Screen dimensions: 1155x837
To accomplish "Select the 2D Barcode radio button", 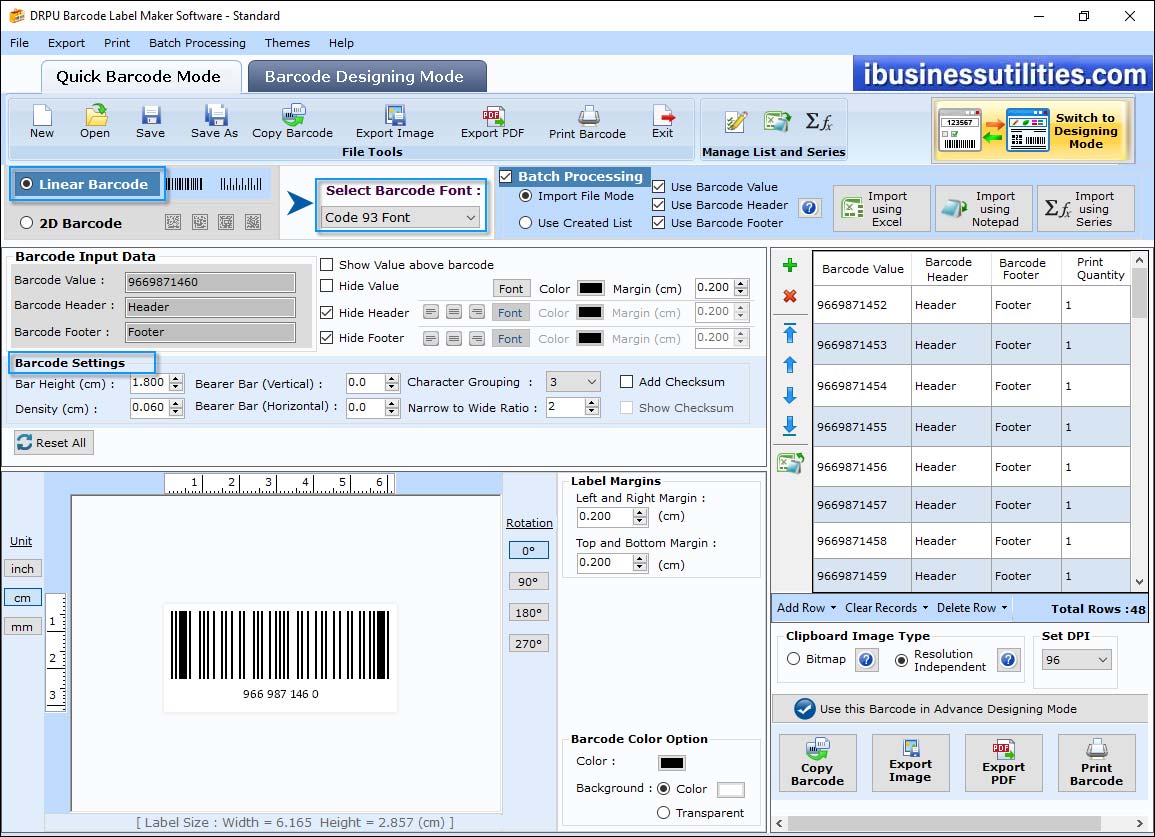I will click(x=27, y=223).
